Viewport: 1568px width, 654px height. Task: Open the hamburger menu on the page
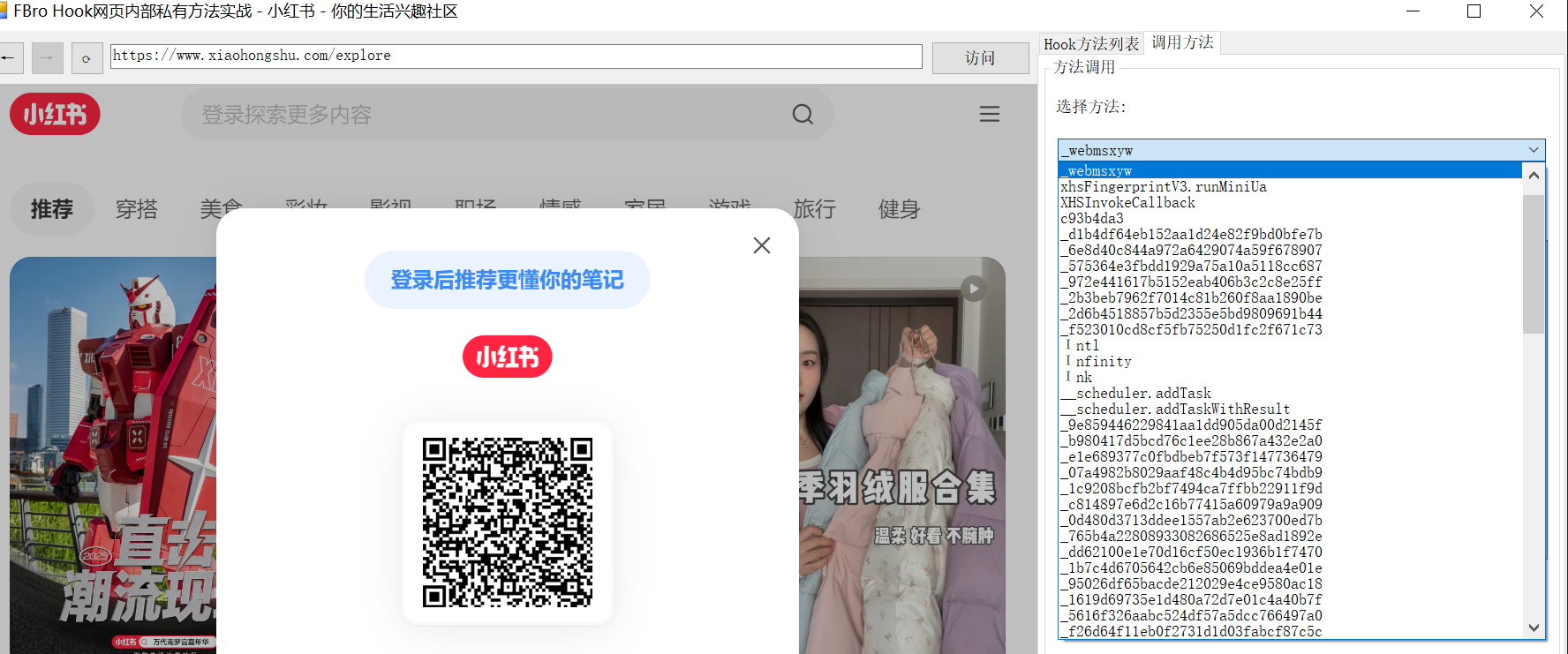tap(990, 114)
